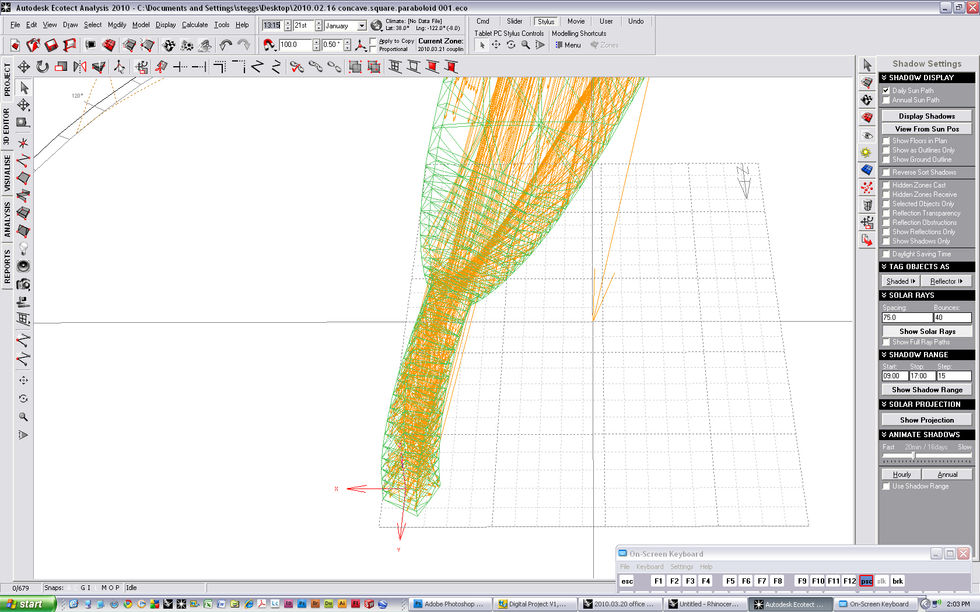
Task: Check Reverse Sort Shadows
Action: 886,173
